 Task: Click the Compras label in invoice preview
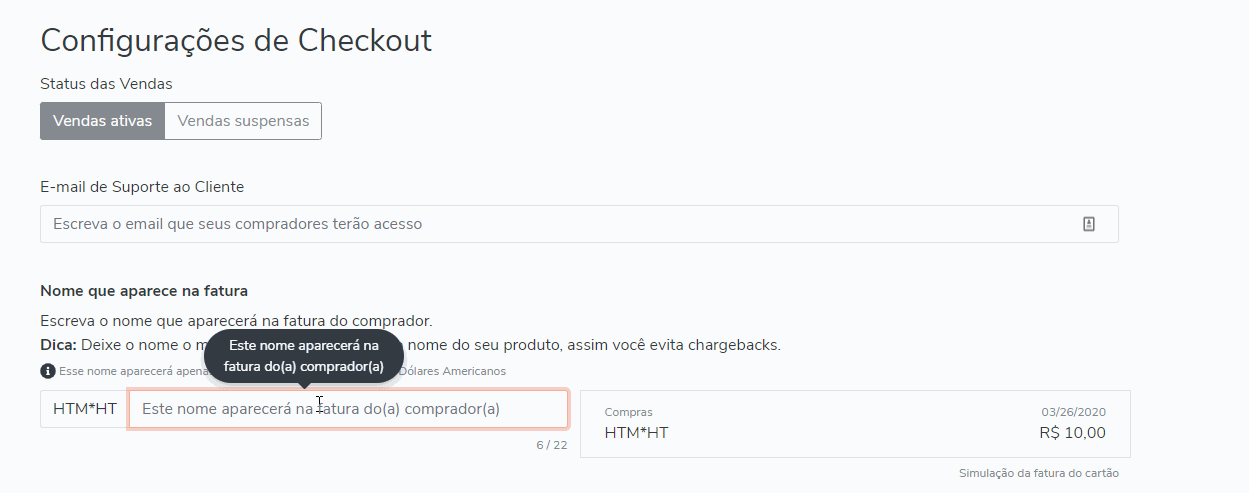click(x=628, y=412)
